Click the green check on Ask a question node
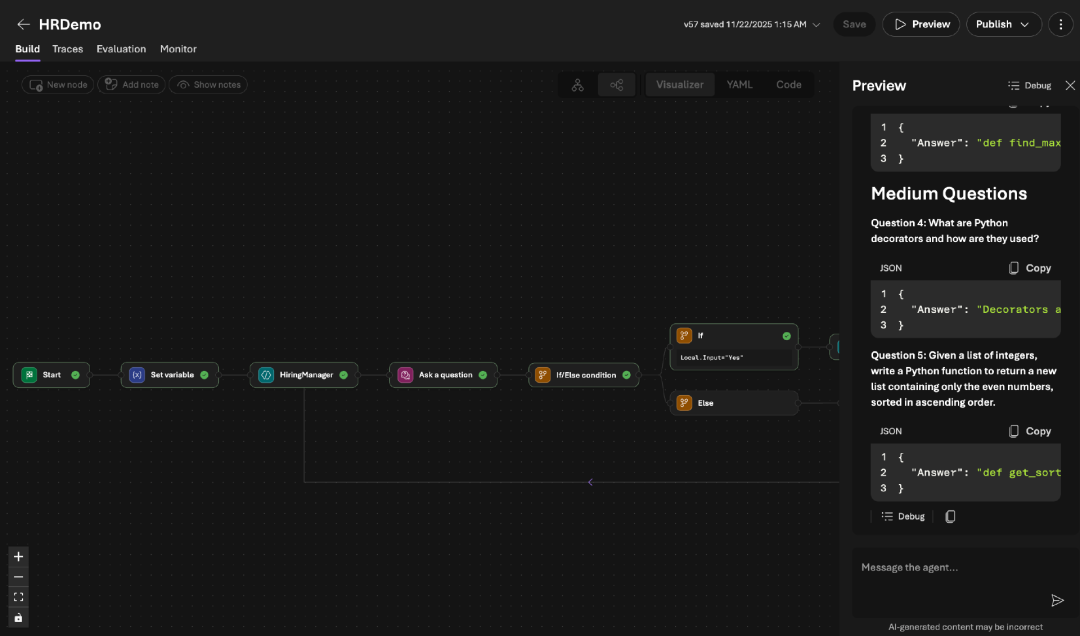 (x=483, y=375)
